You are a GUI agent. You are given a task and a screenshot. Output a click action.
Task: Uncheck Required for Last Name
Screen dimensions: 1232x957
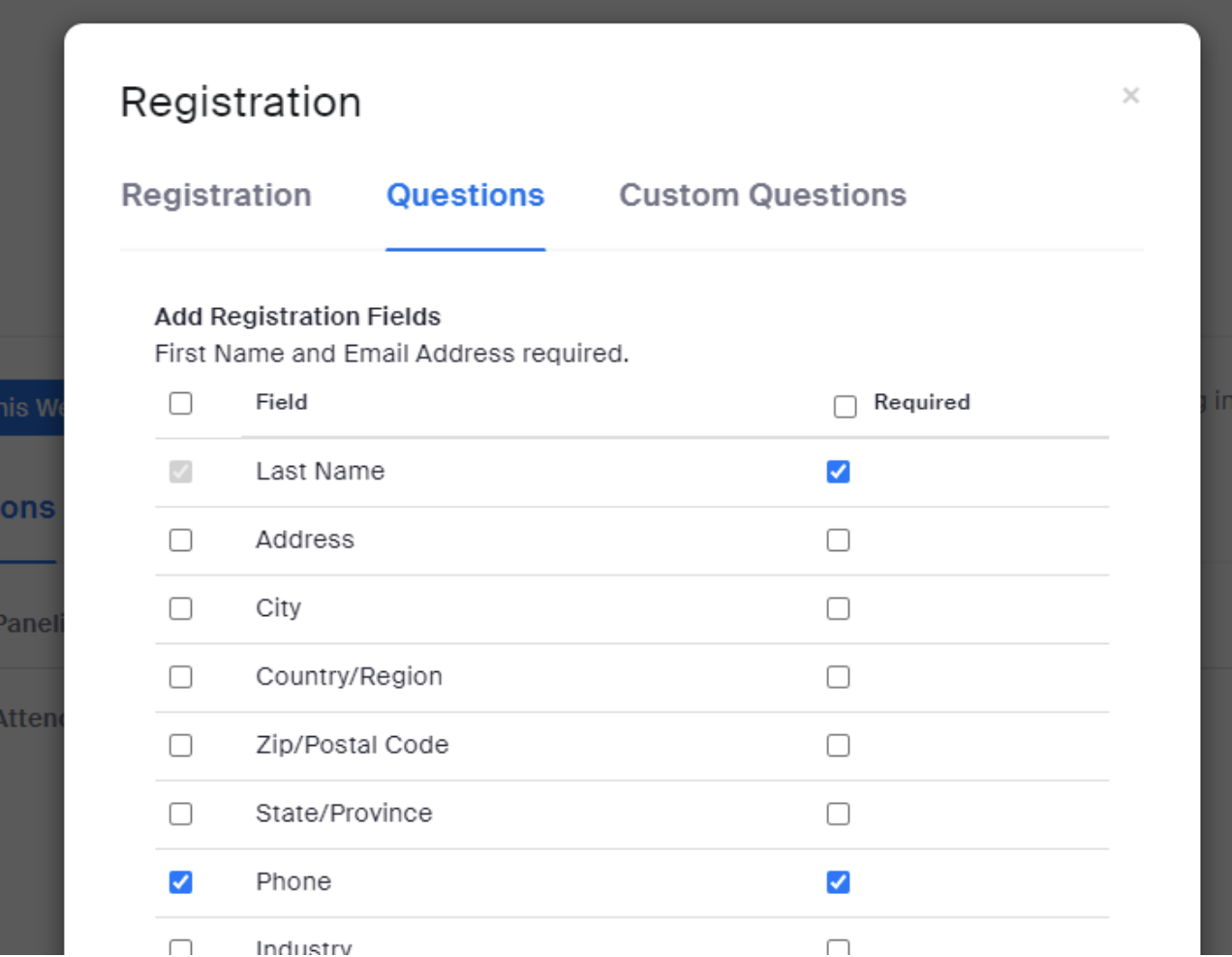[x=839, y=472]
